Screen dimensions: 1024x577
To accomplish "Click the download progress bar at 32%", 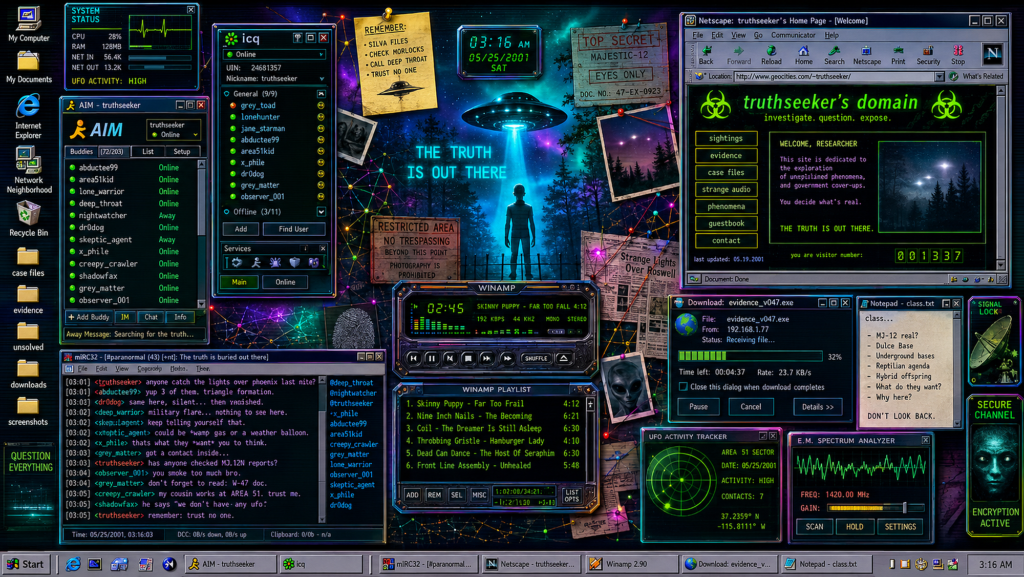I will tap(750, 356).
